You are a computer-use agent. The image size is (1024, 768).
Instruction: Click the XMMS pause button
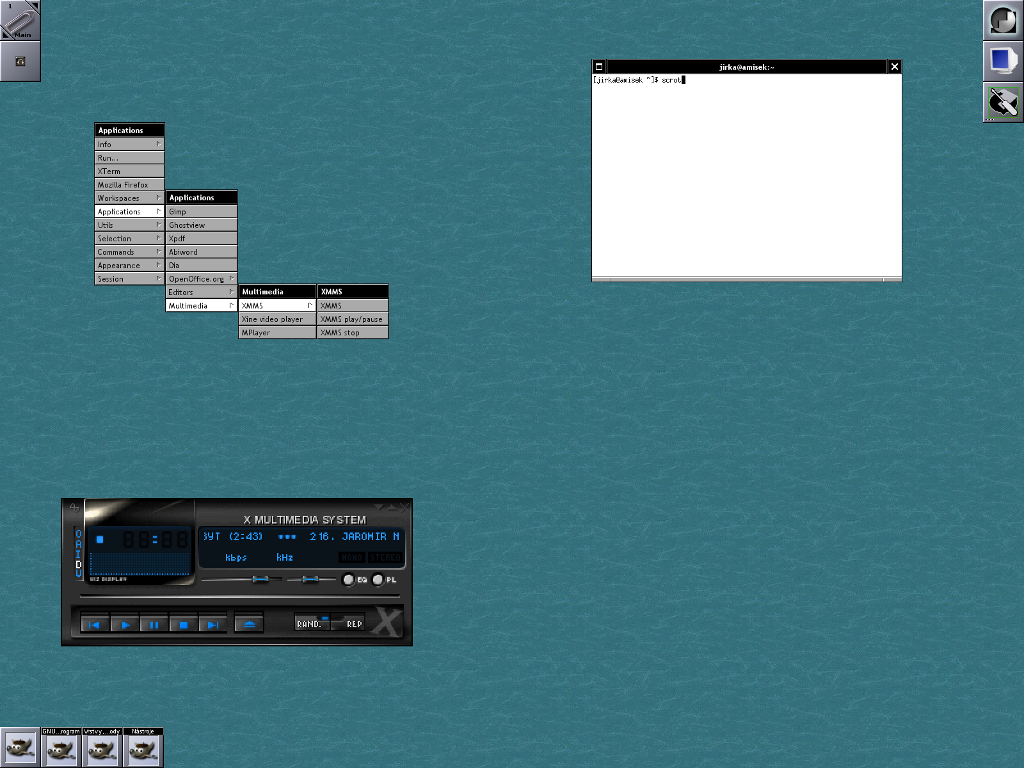(x=154, y=624)
